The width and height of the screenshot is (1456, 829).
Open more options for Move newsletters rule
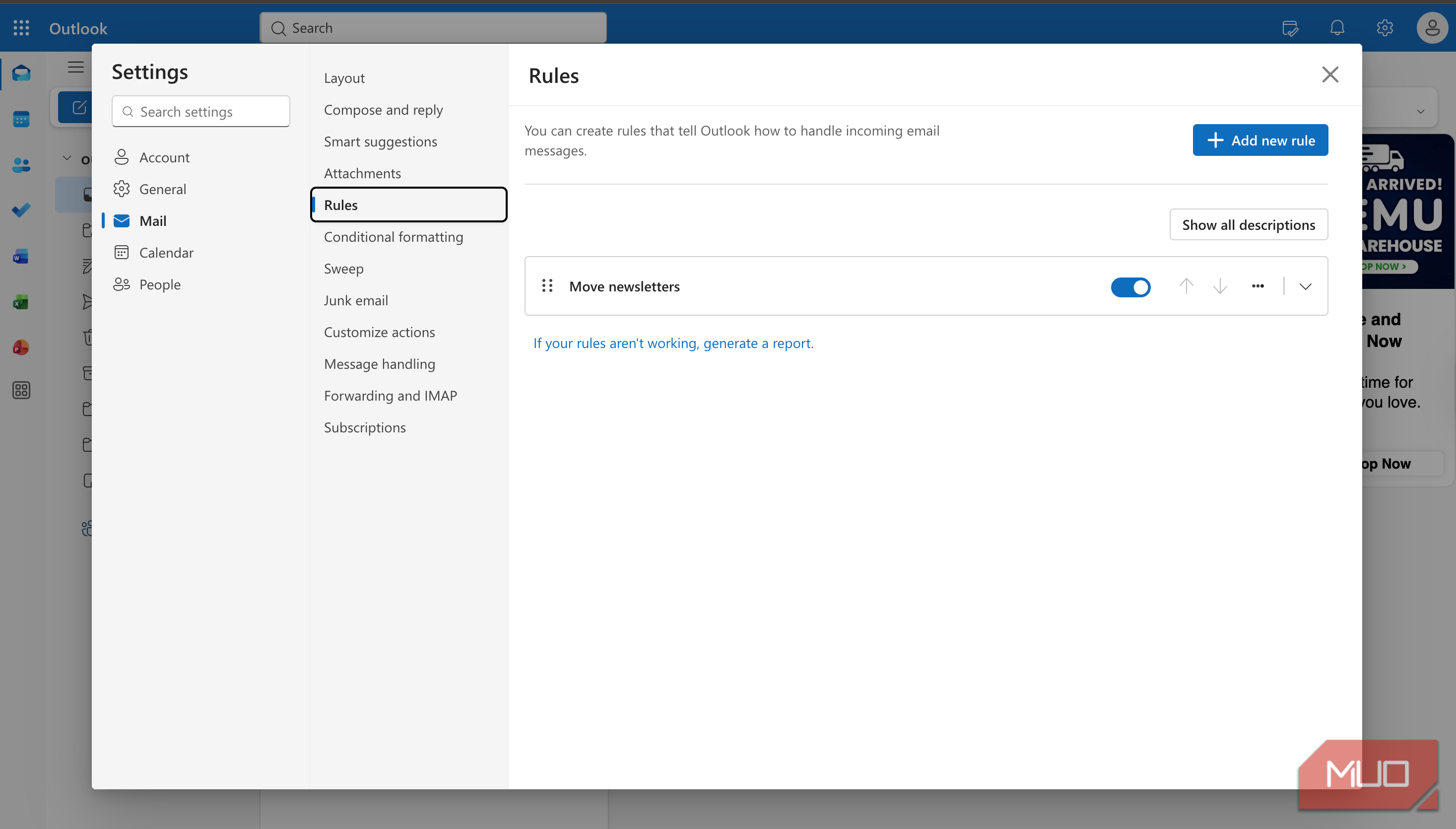1258,286
